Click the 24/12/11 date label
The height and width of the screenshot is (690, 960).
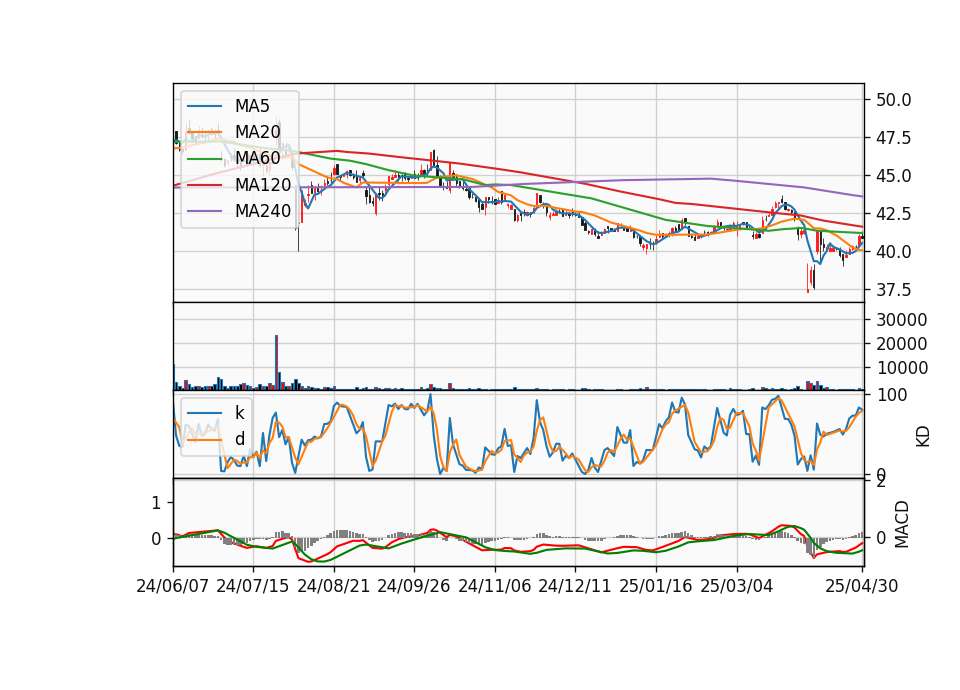[x=575, y=586]
